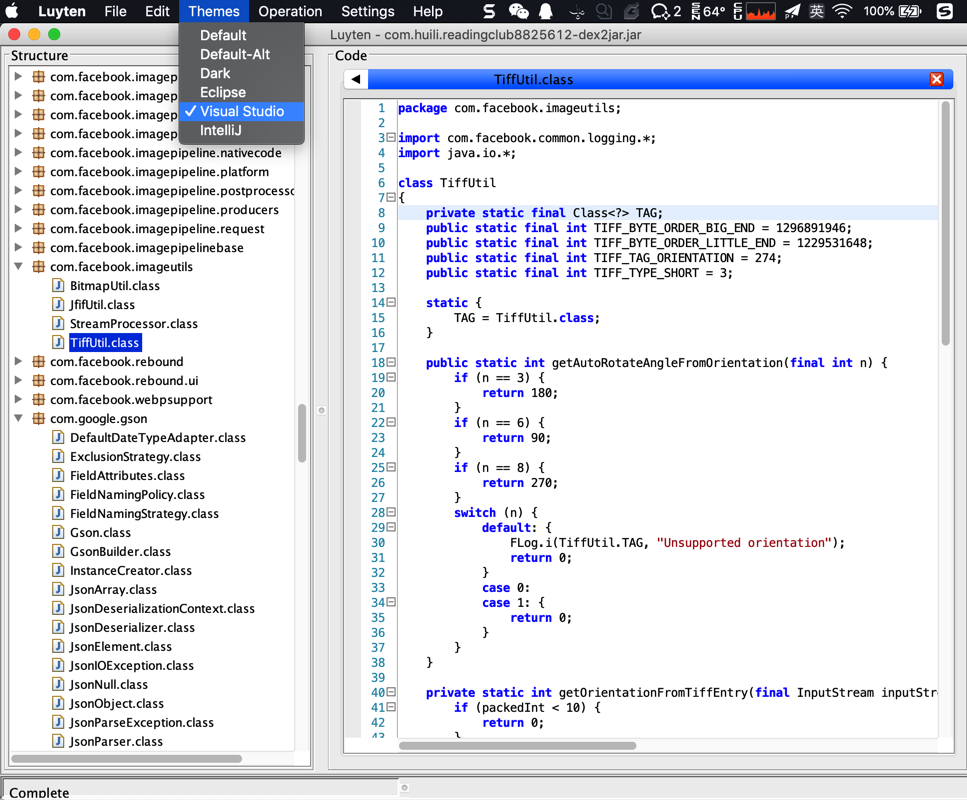Open the Settings menu
The height and width of the screenshot is (801, 967).
click(x=368, y=11)
